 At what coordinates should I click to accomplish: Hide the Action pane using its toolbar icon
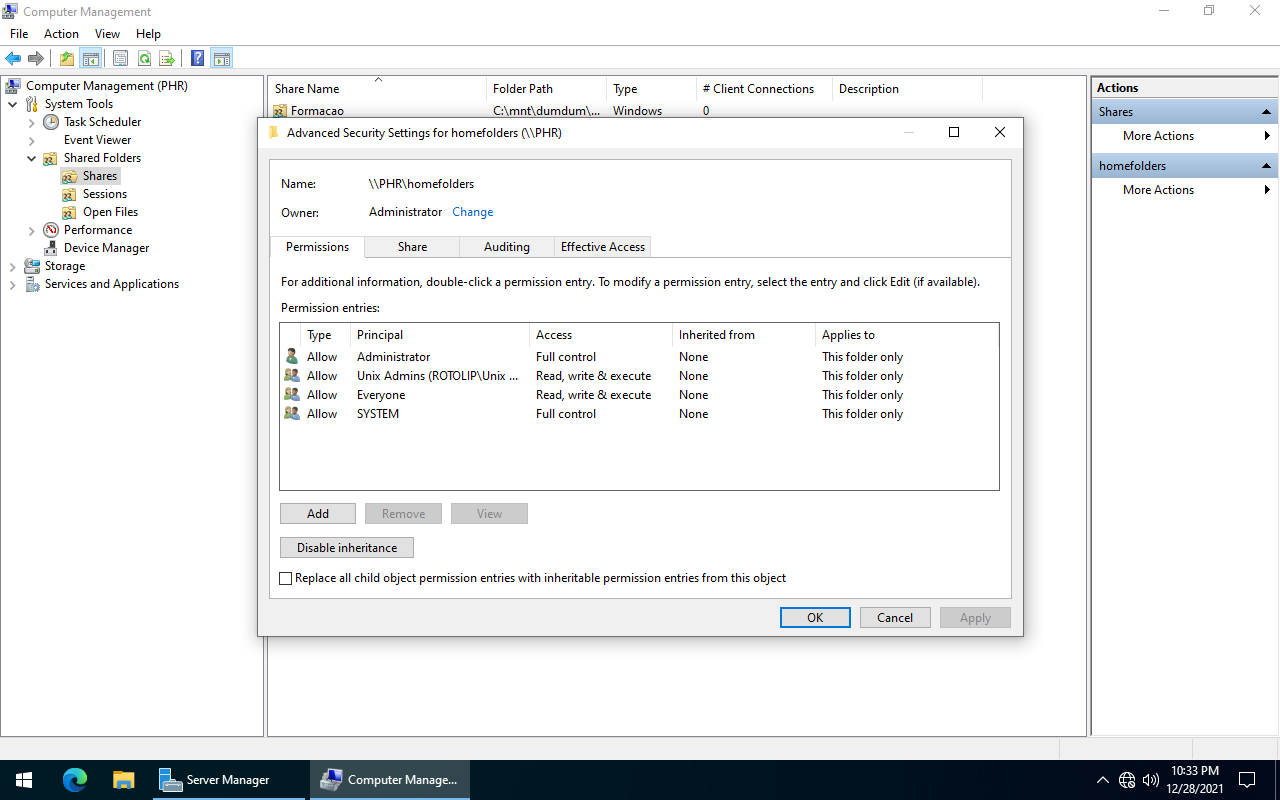[x=222, y=57]
